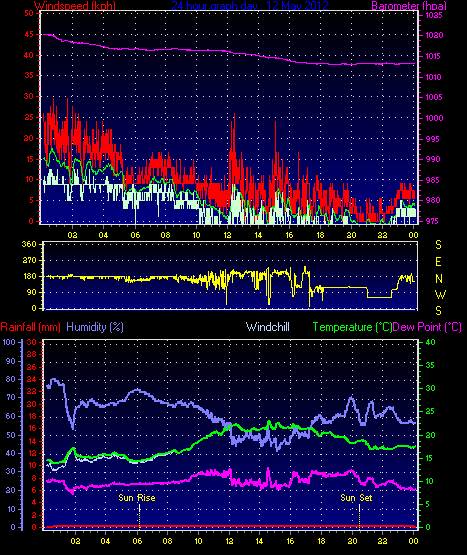
Task: Click the E compass direction label
Action: (438, 262)
